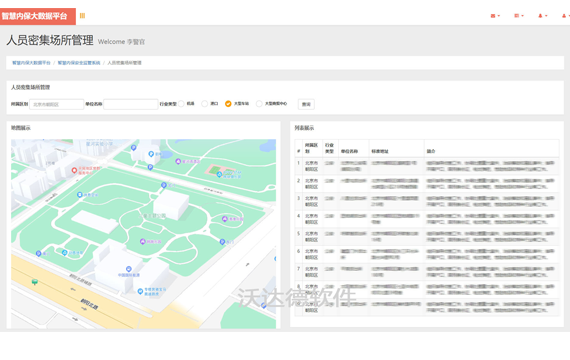The image size is (570, 360).
Task: Click the user profile icon at far right
Action: click(564, 16)
